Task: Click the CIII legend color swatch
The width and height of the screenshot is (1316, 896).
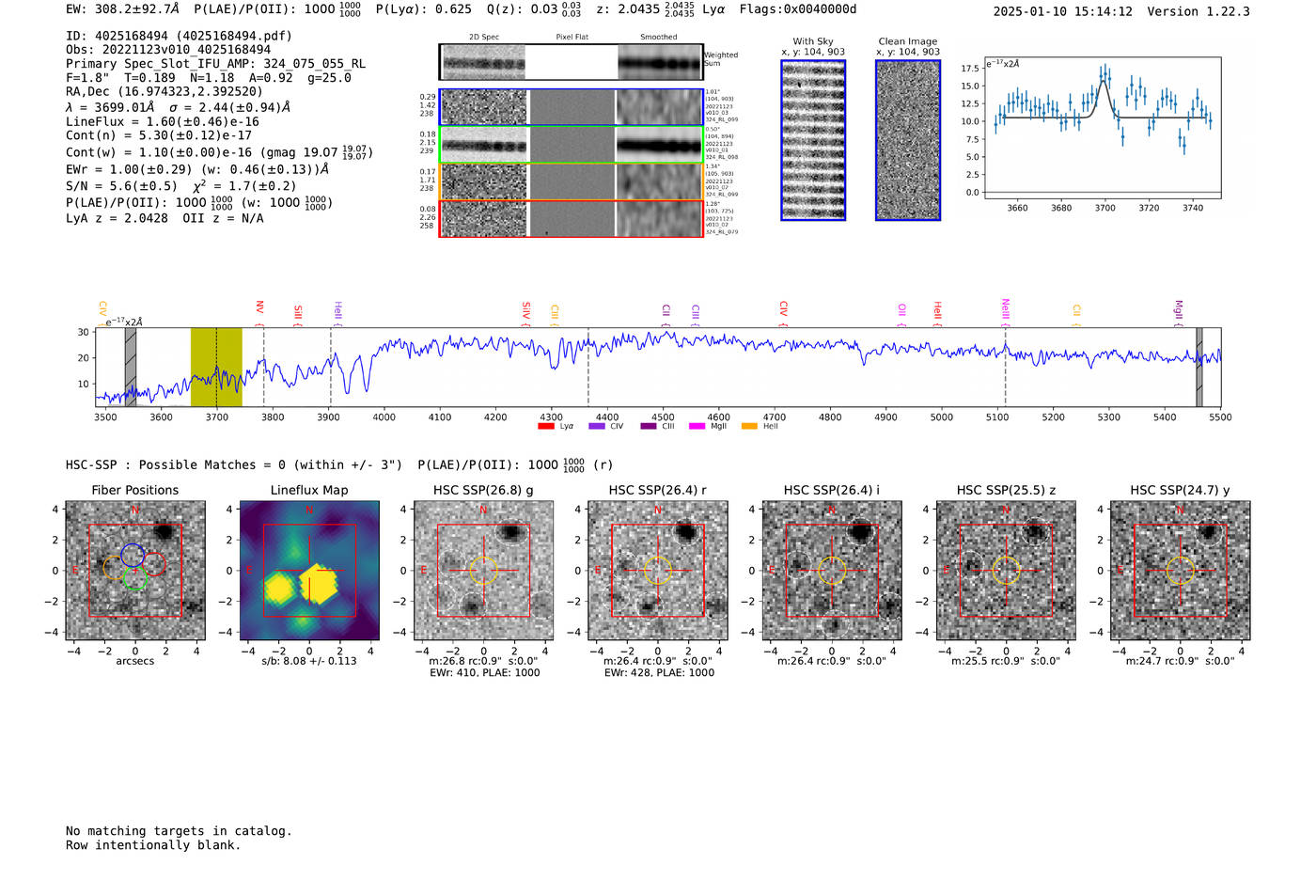Action: pos(649,427)
